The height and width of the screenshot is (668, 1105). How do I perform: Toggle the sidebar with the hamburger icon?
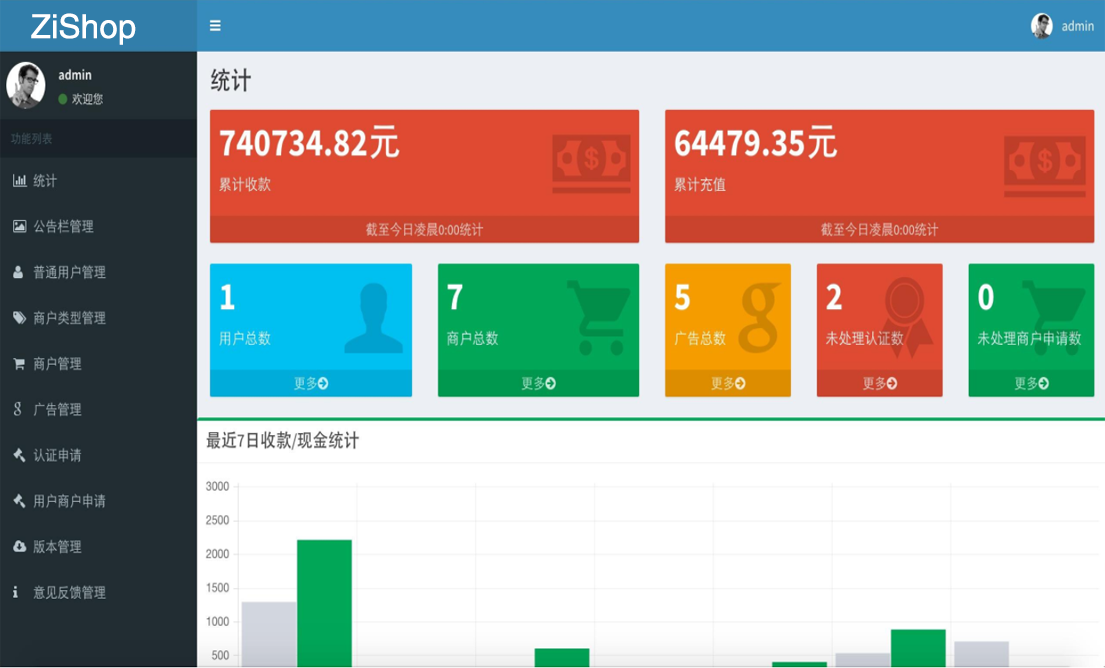click(215, 26)
